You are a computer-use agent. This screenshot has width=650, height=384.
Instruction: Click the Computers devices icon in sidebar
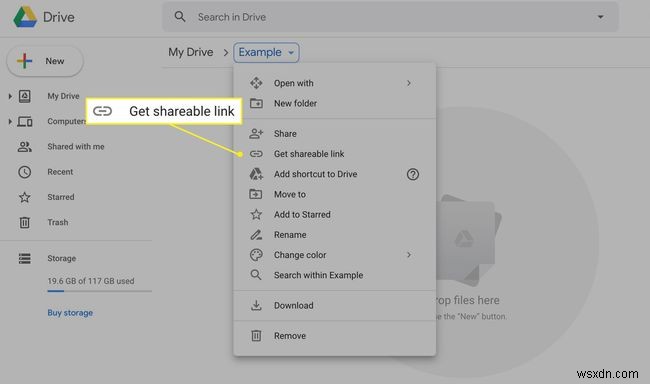(25, 122)
